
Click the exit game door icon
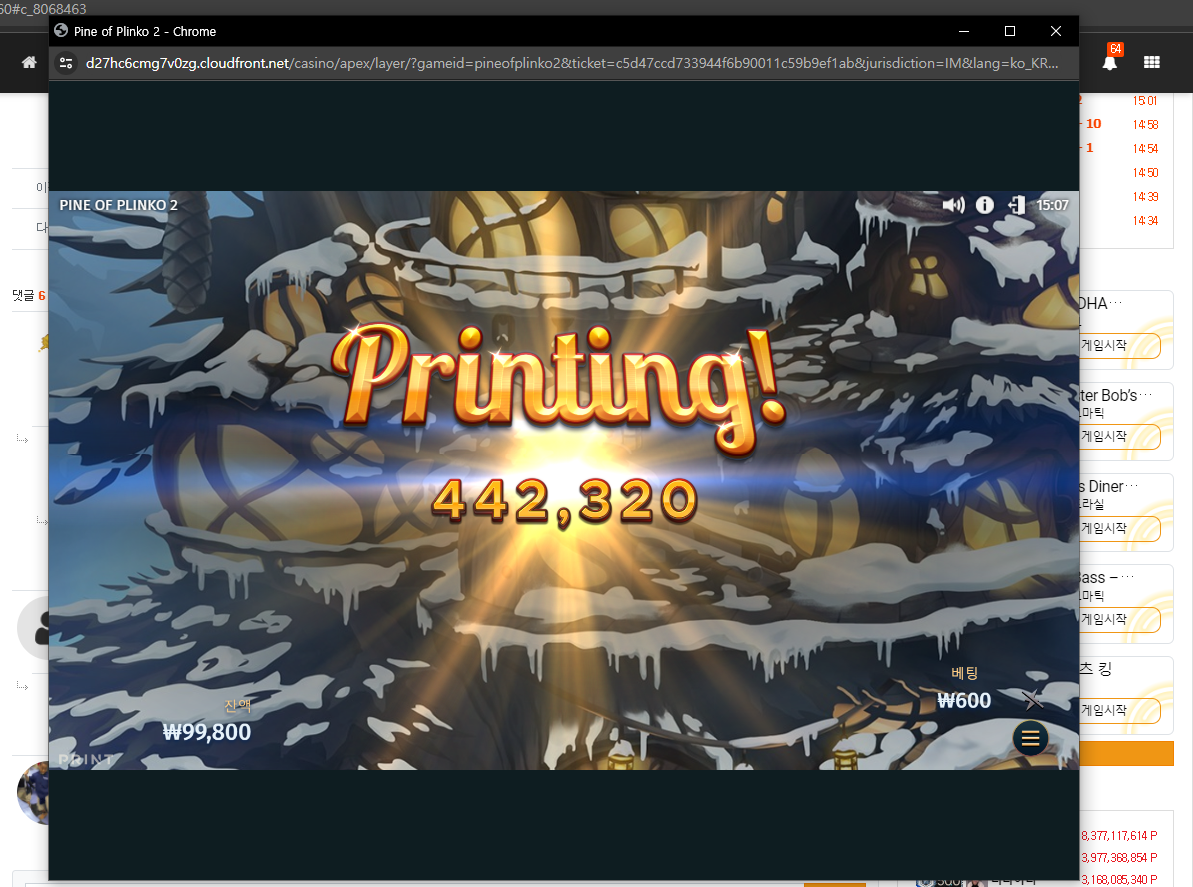click(1016, 205)
